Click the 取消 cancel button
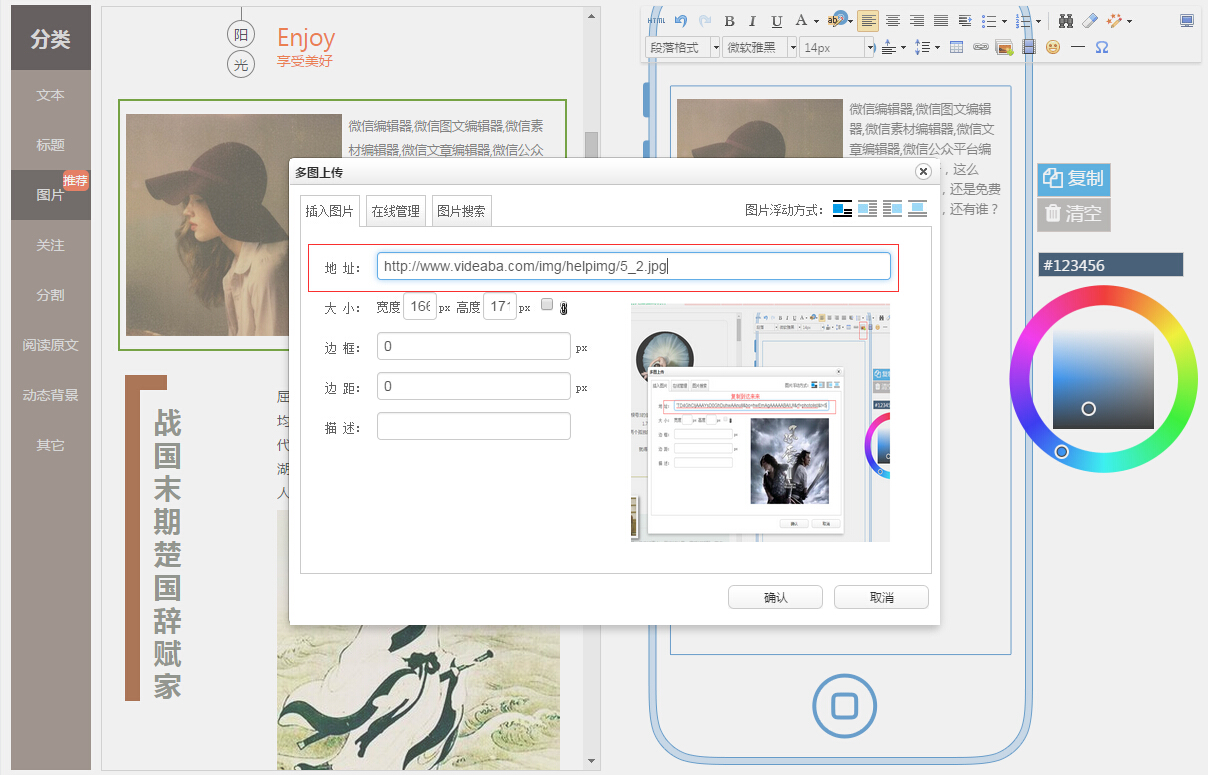 click(x=881, y=597)
